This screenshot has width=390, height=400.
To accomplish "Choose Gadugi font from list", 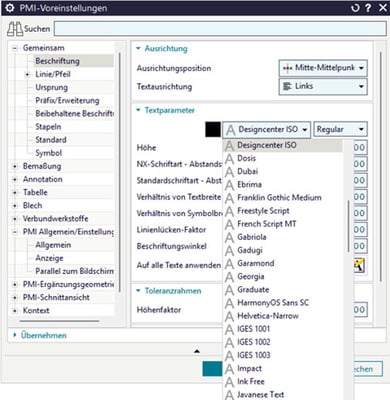I will 283,250.
